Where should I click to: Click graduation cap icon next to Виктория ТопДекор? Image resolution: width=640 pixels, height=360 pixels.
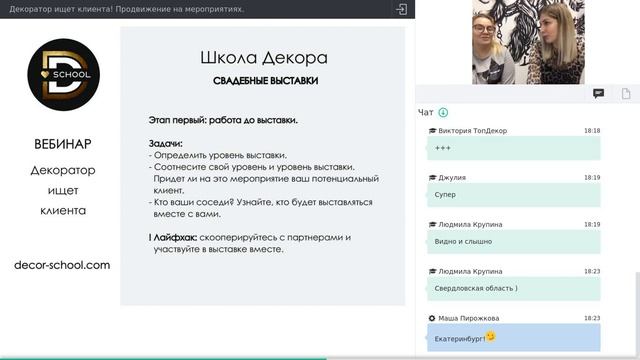click(432, 131)
